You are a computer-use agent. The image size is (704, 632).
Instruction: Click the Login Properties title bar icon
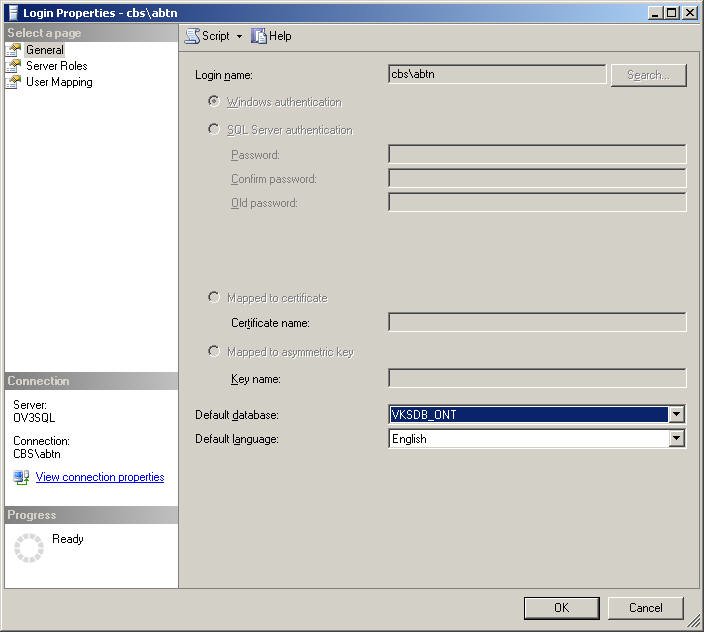click(12, 13)
